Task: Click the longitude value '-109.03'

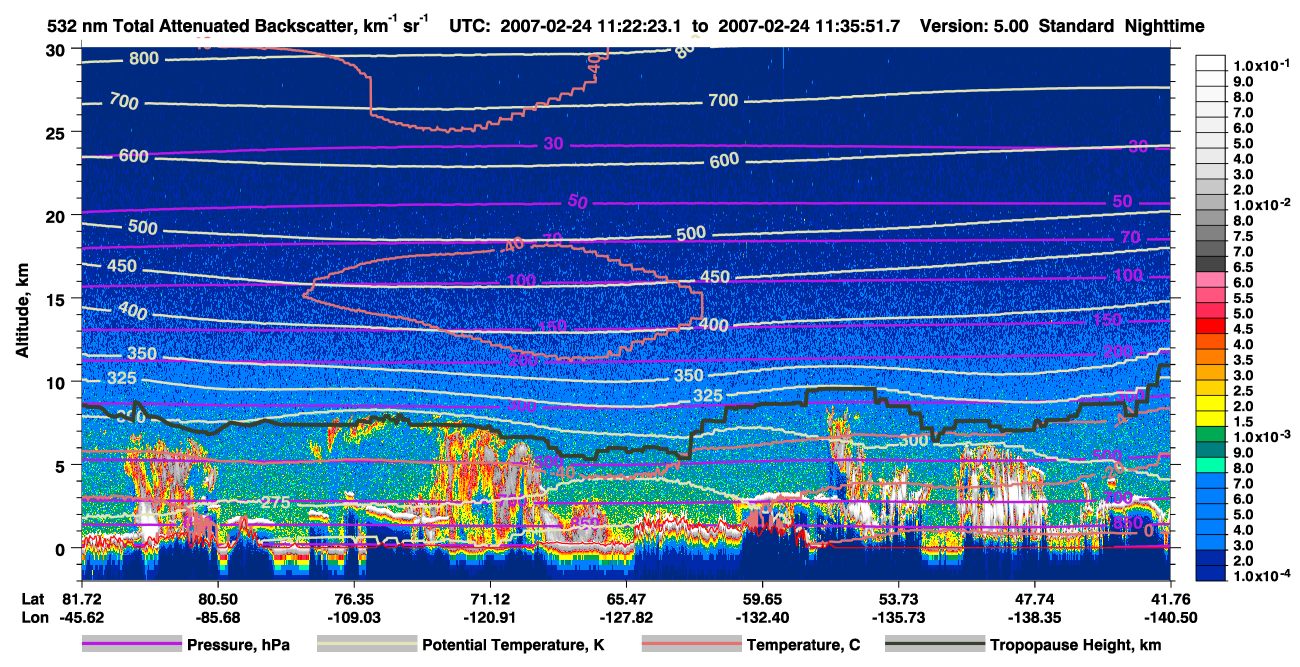Action: (x=354, y=616)
